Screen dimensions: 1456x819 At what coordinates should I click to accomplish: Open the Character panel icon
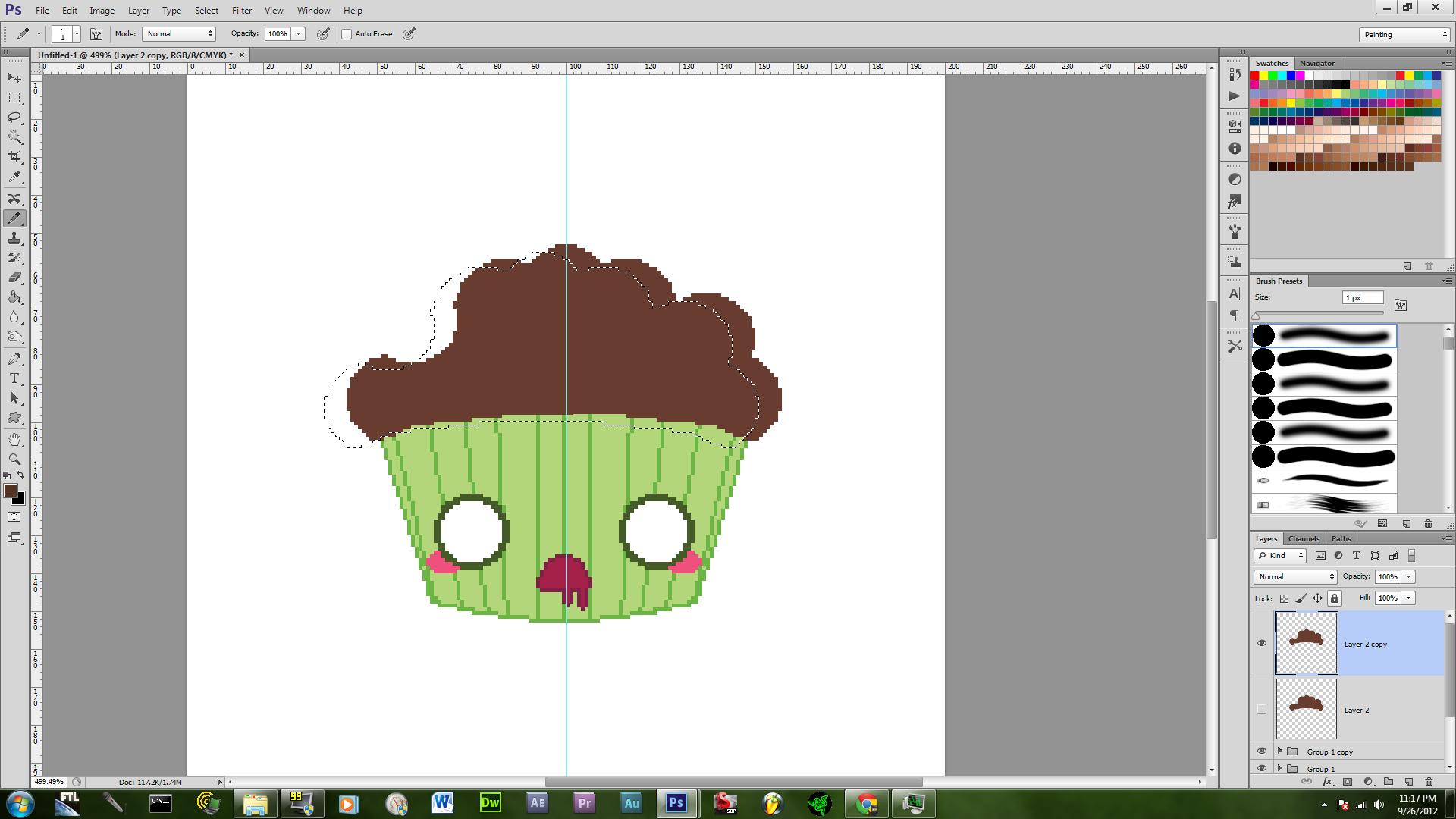(1235, 294)
